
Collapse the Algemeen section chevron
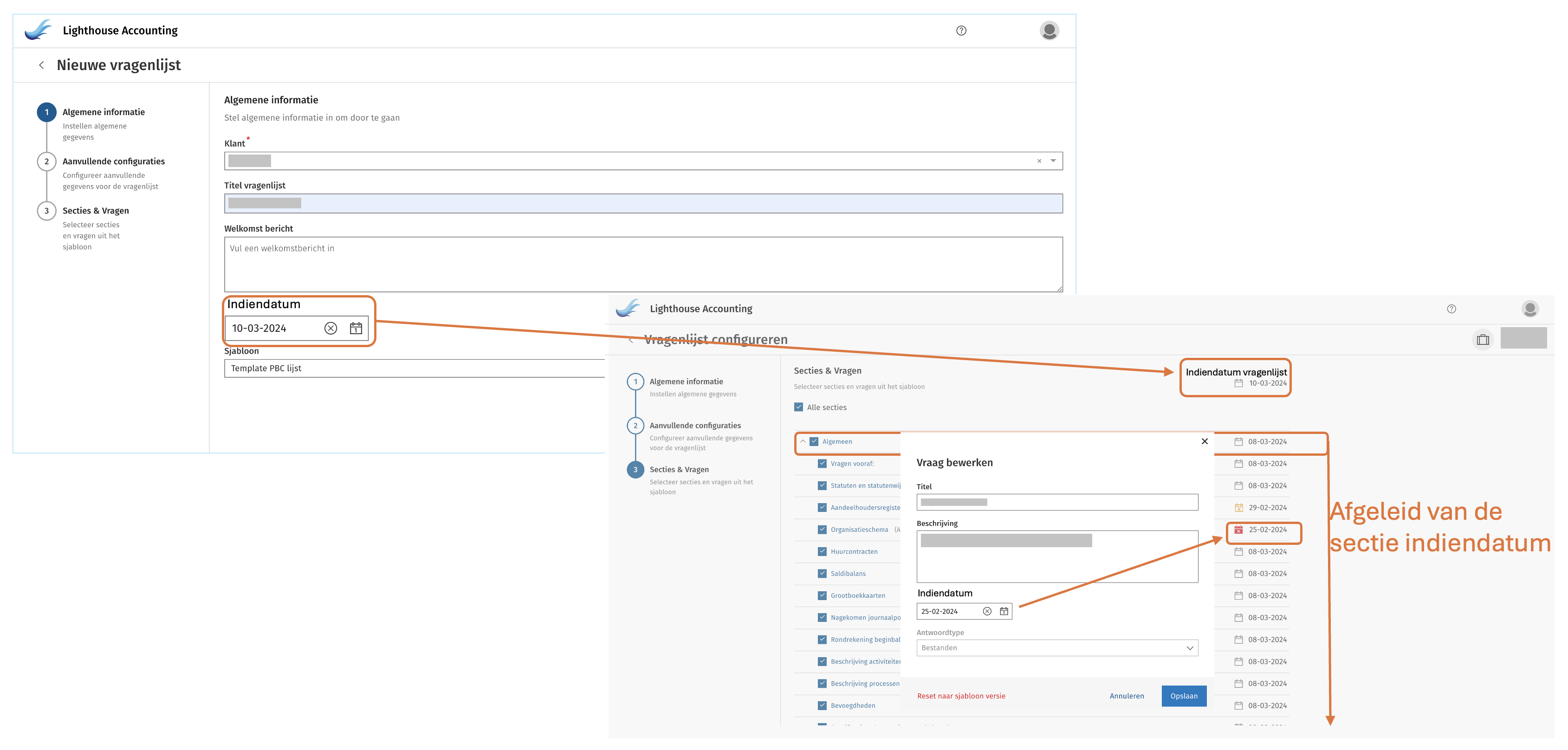point(803,441)
